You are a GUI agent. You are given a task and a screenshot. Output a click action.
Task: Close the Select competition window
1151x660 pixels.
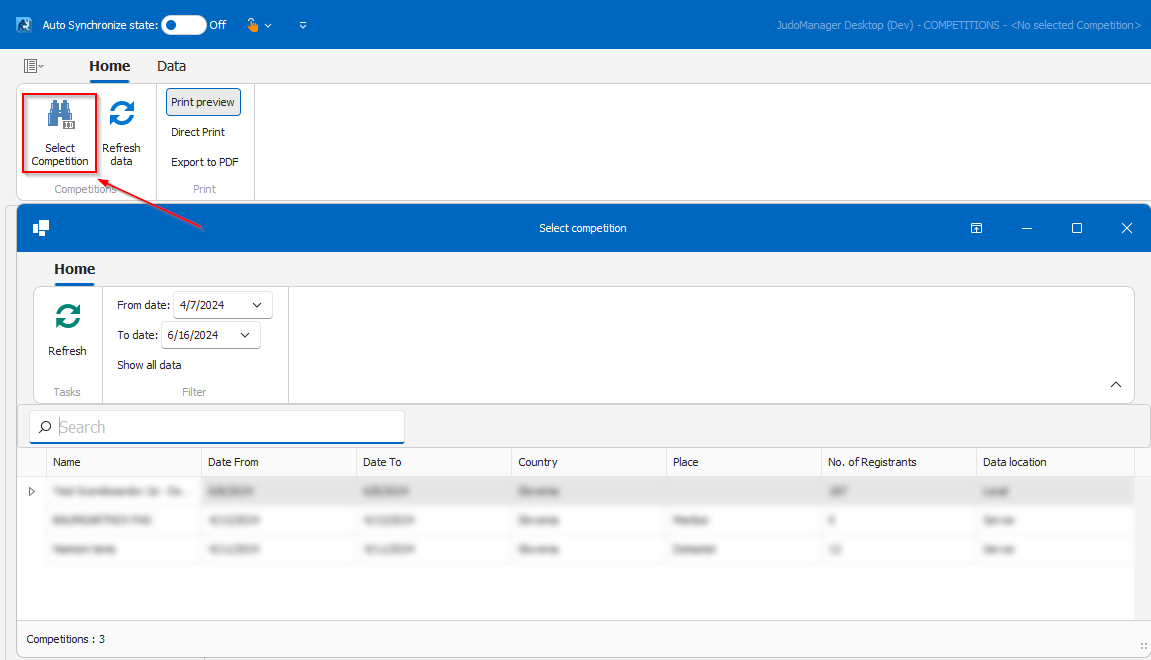click(1127, 228)
